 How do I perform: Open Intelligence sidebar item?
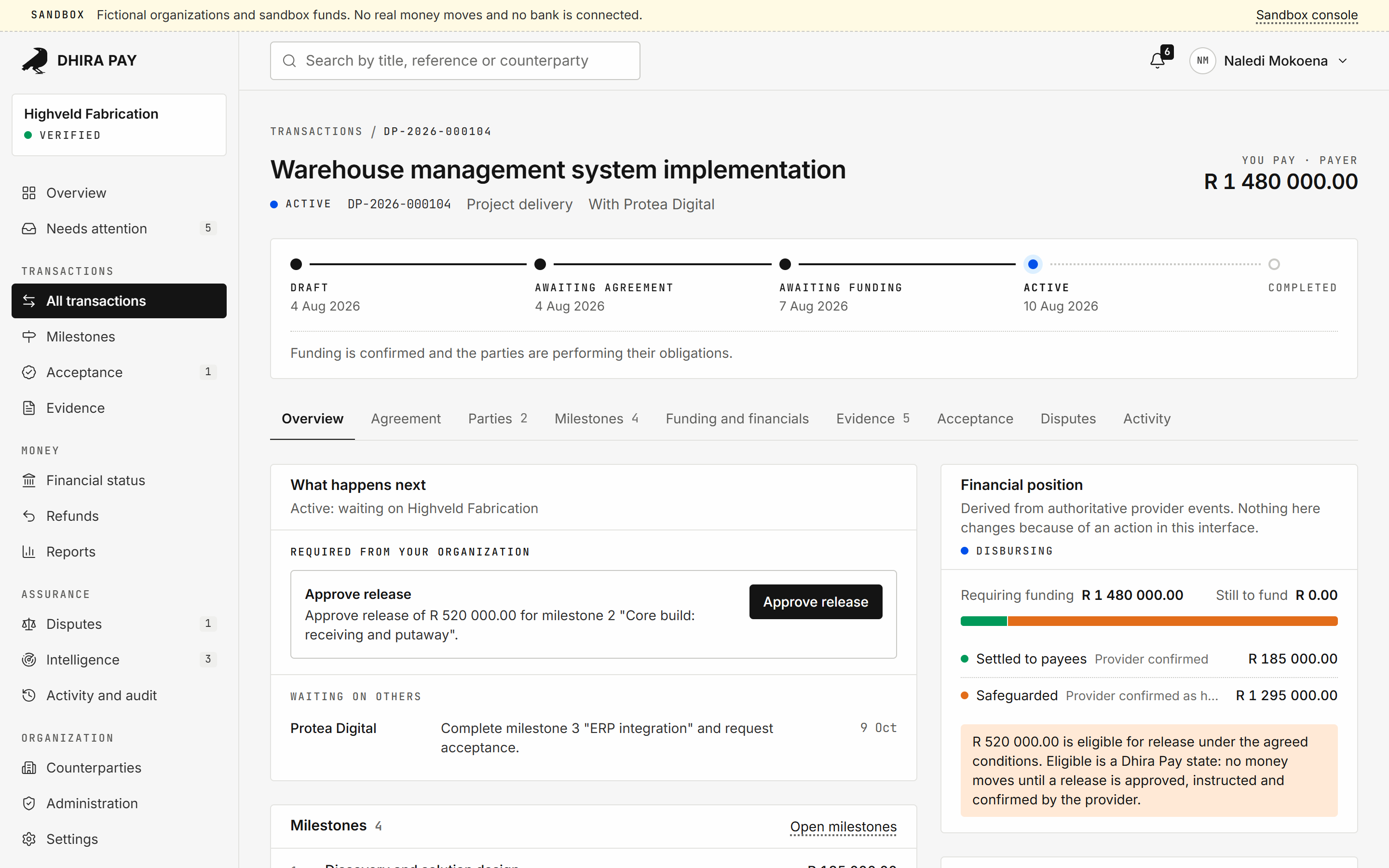(x=119, y=659)
